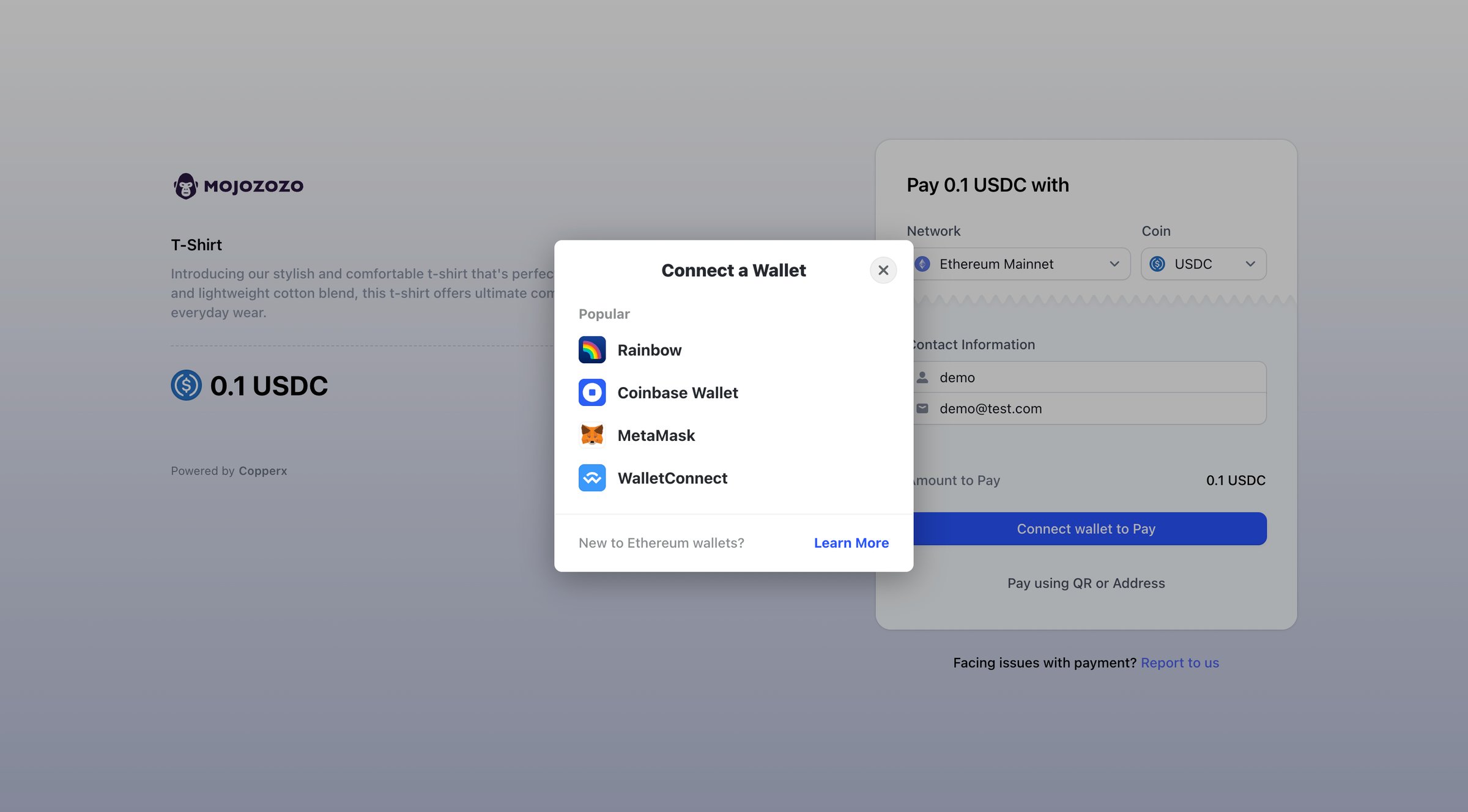Expand the Network dropdown chevron
This screenshot has width=1468, height=812.
pyautogui.click(x=1114, y=264)
